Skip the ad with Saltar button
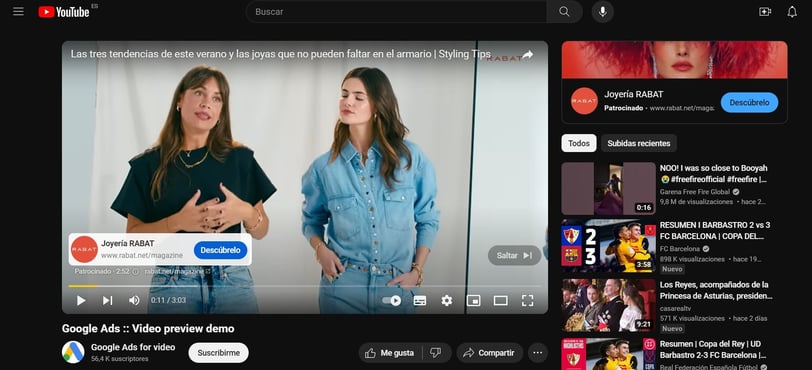The image size is (812, 370). 514,255
